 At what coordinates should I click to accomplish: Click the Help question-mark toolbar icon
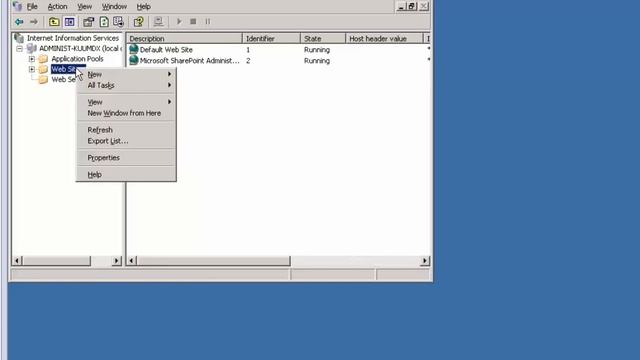[x=139, y=22]
